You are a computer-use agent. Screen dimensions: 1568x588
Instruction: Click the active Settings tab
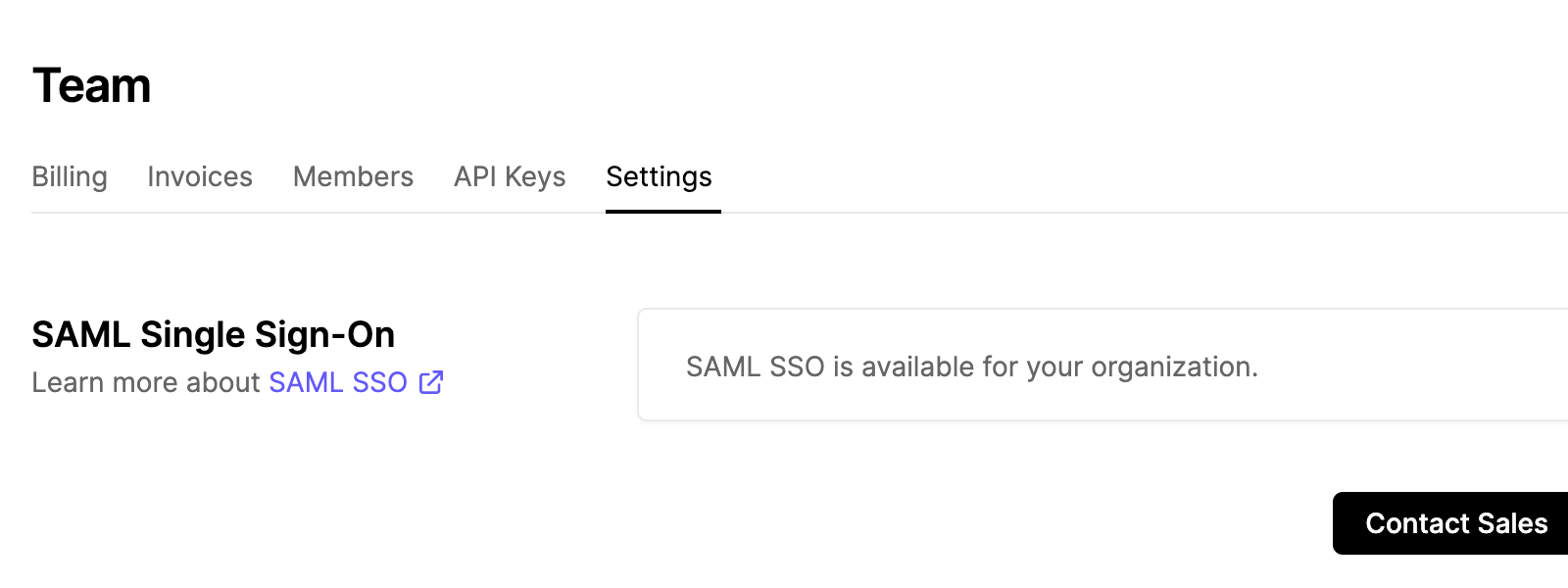click(659, 176)
